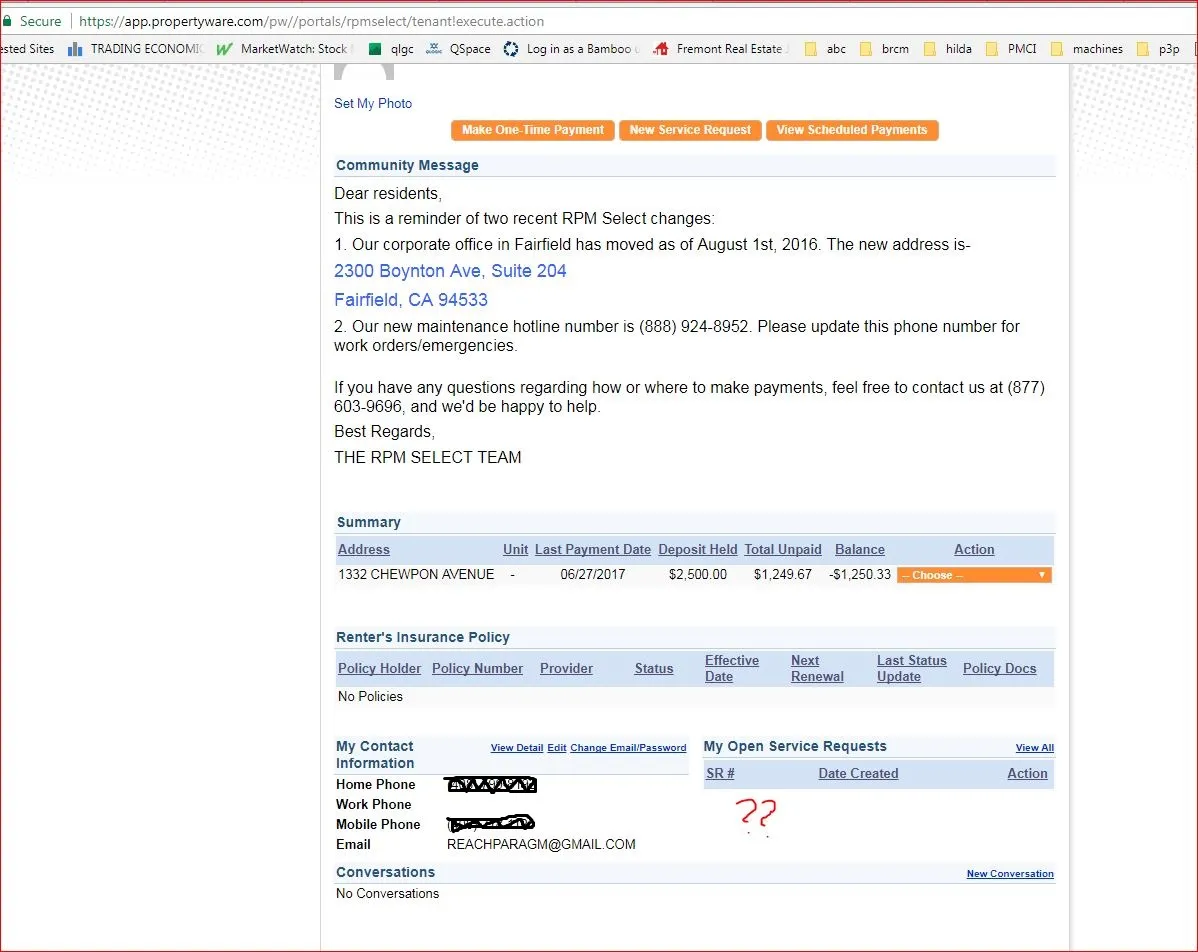Start a New Conversation

coord(1010,874)
